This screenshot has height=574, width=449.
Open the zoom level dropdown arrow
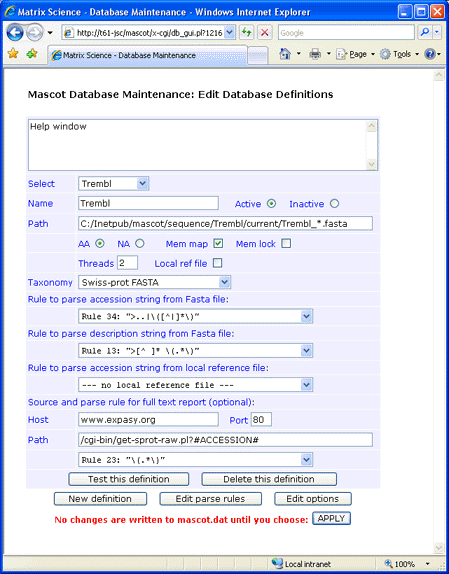click(427, 564)
